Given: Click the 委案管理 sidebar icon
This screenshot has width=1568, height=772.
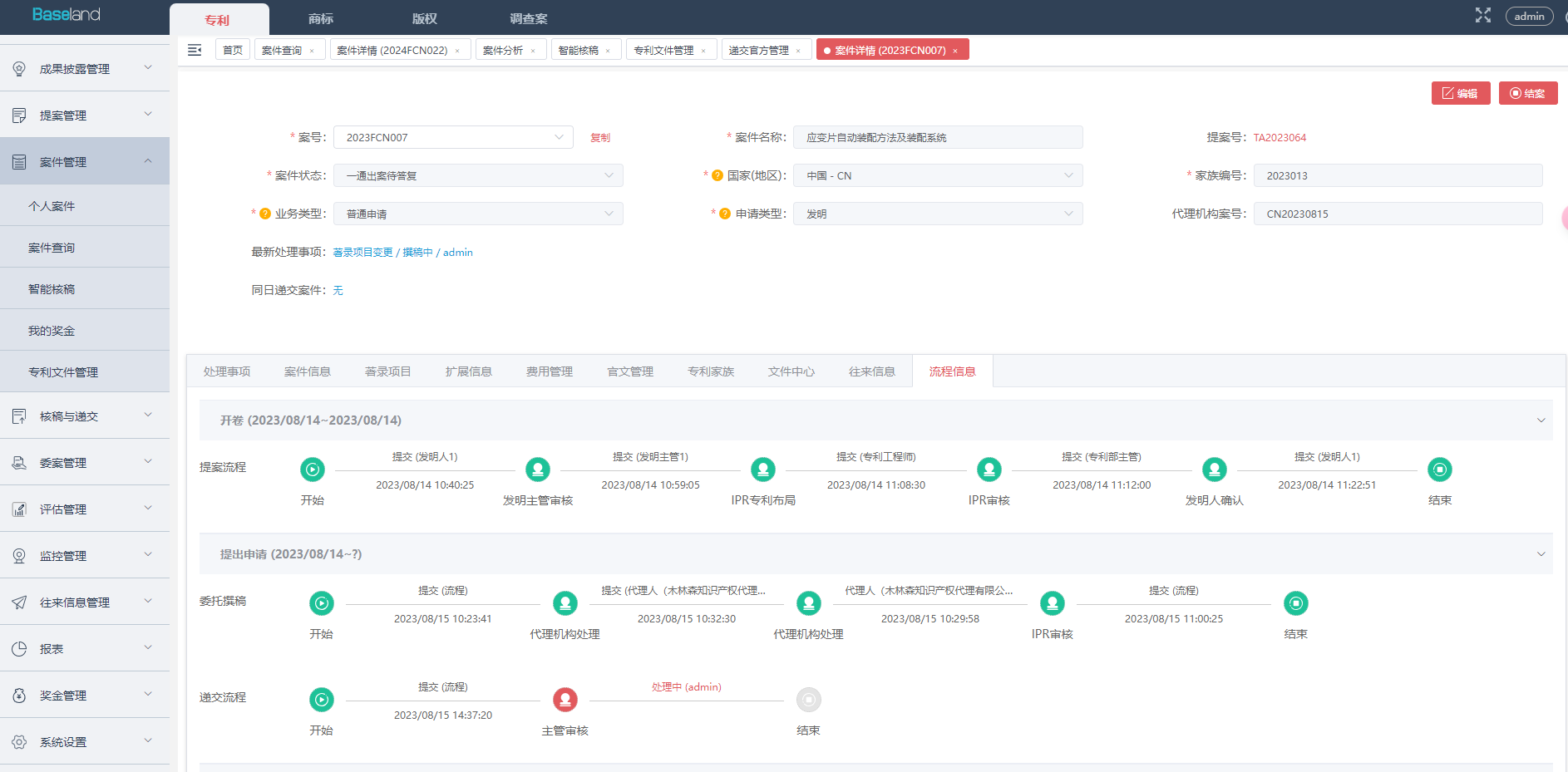Looking at the screenshot, I should point(19,463).
